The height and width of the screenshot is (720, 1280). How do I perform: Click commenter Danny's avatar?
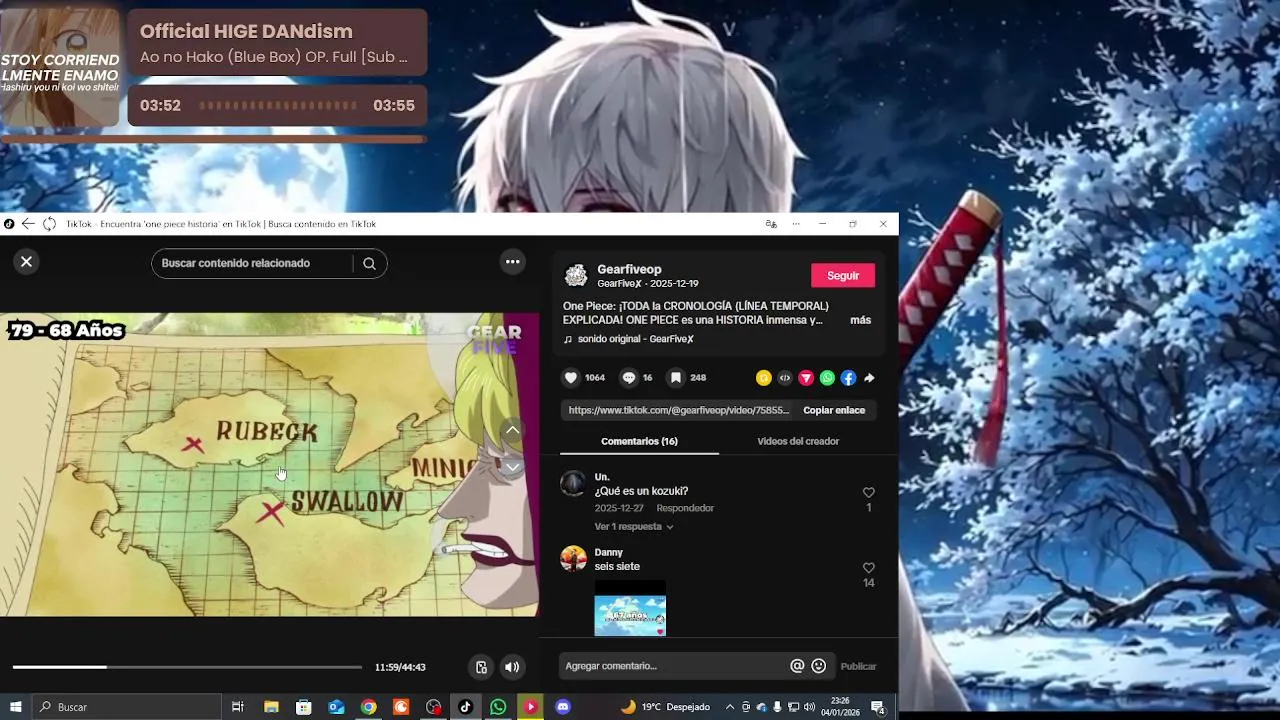click(x=574, y=558)
